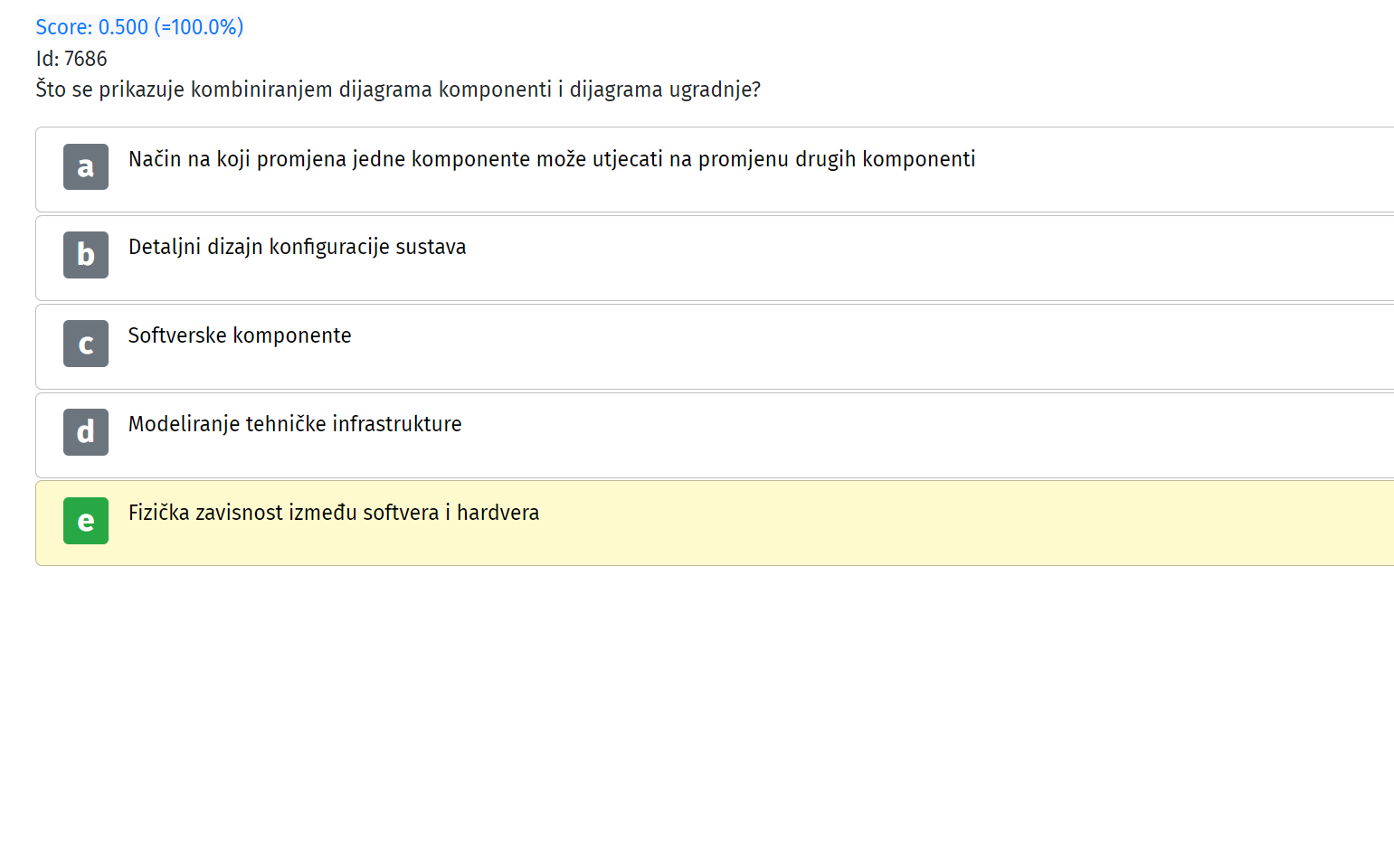
Task: Select the gray letter 'c' answer badge
Action: click(86, 344)
